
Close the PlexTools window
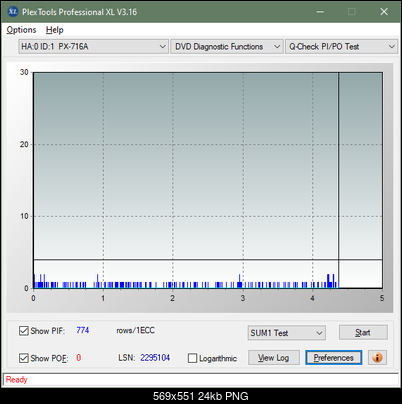[x=384, y=12]
